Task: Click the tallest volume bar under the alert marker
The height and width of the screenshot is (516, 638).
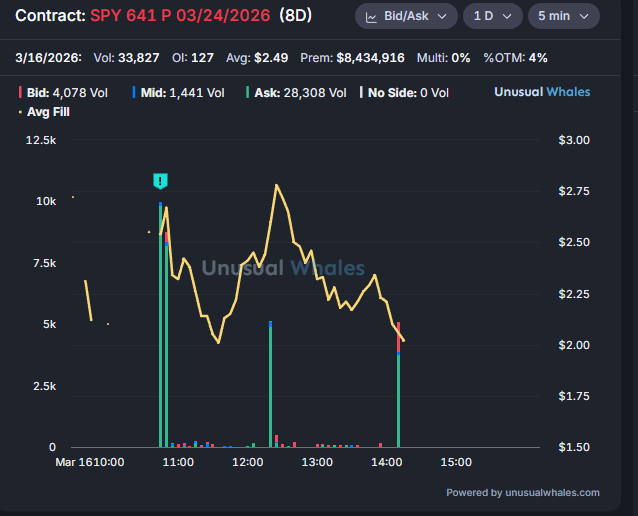Action: point(160,325)
